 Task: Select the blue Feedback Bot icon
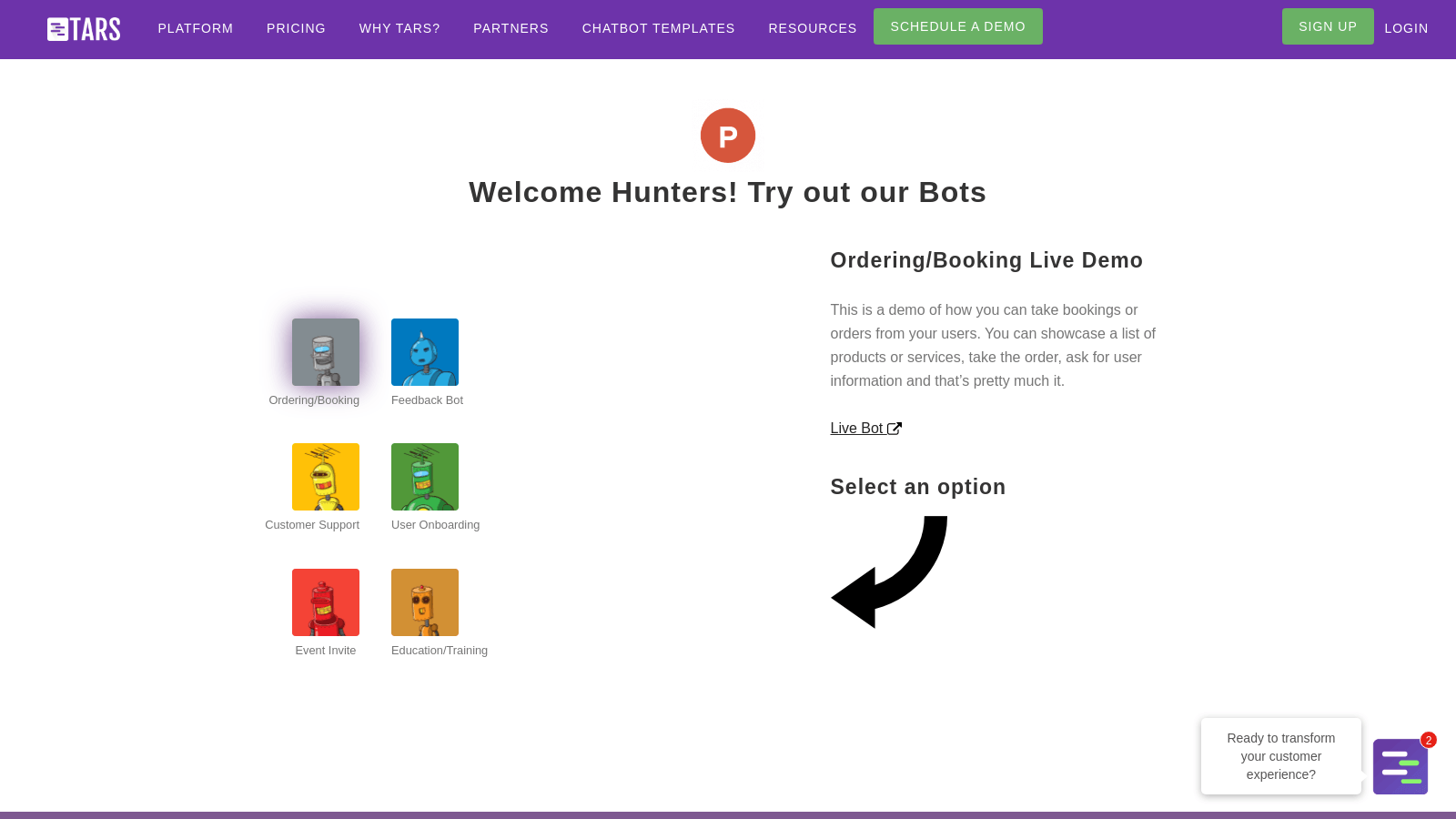click(425, 352)
